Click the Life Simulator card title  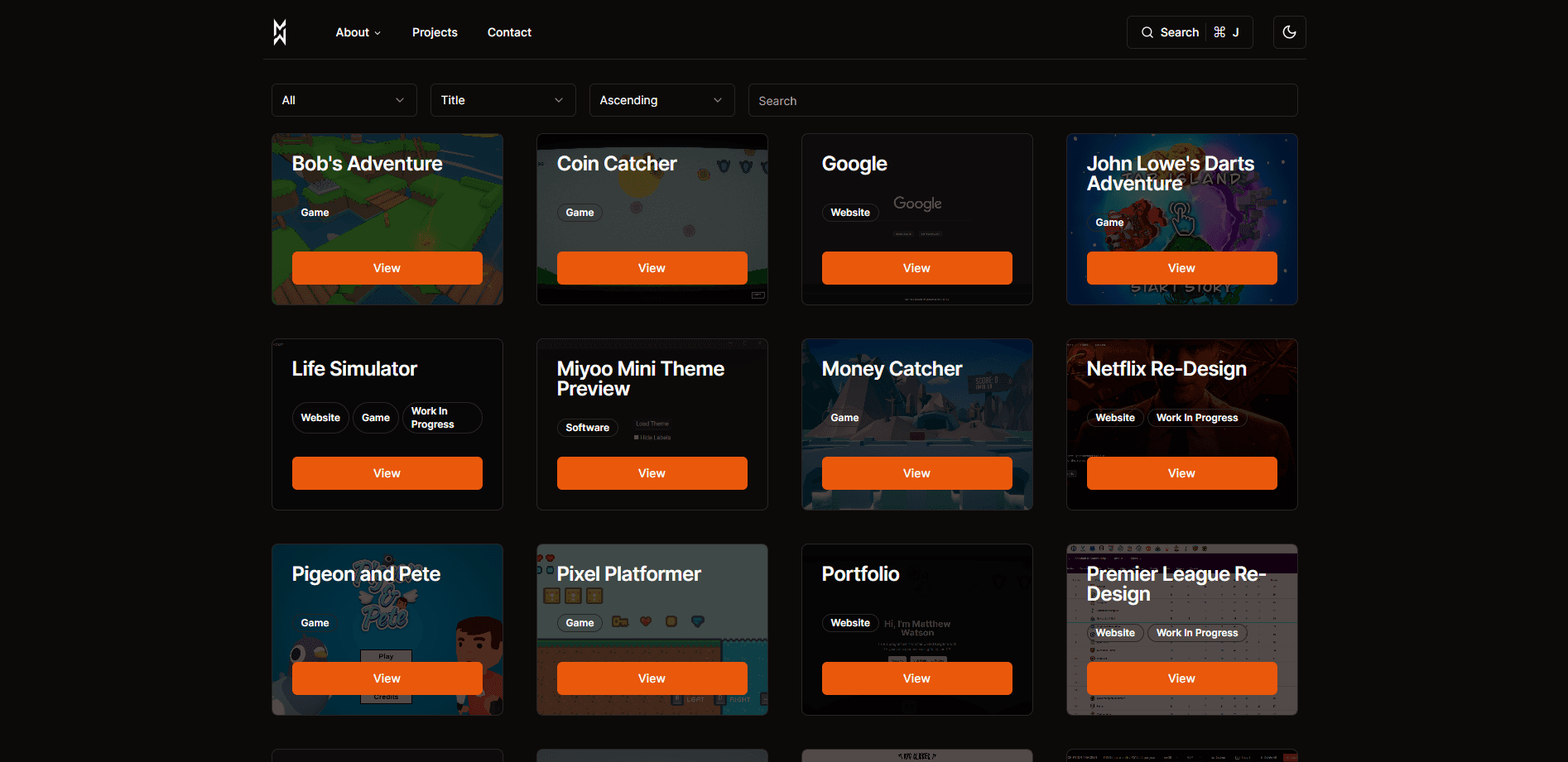pyautogui.click(x=354, y=369)
